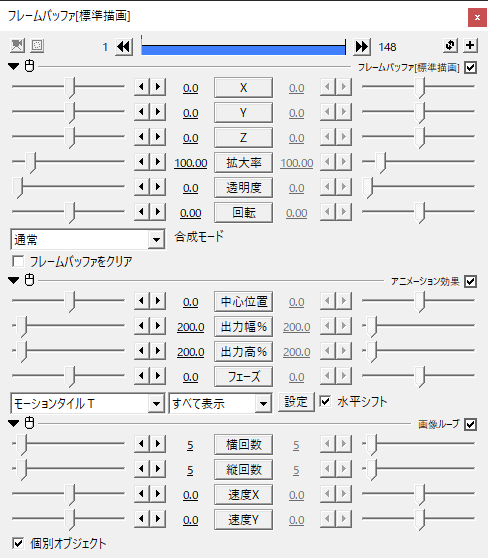Open 合成モード dropdown showing 通常
Screen dimensions: 488x558
(x=88, y=239)
